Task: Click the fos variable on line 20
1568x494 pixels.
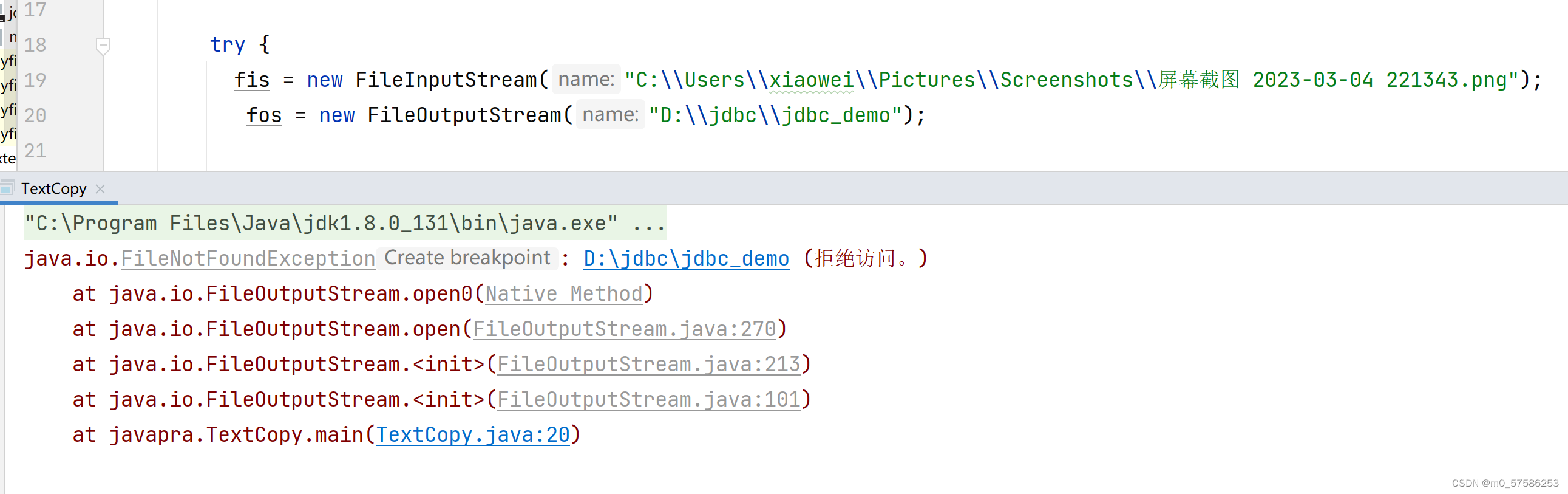Action: coord(264,115)
